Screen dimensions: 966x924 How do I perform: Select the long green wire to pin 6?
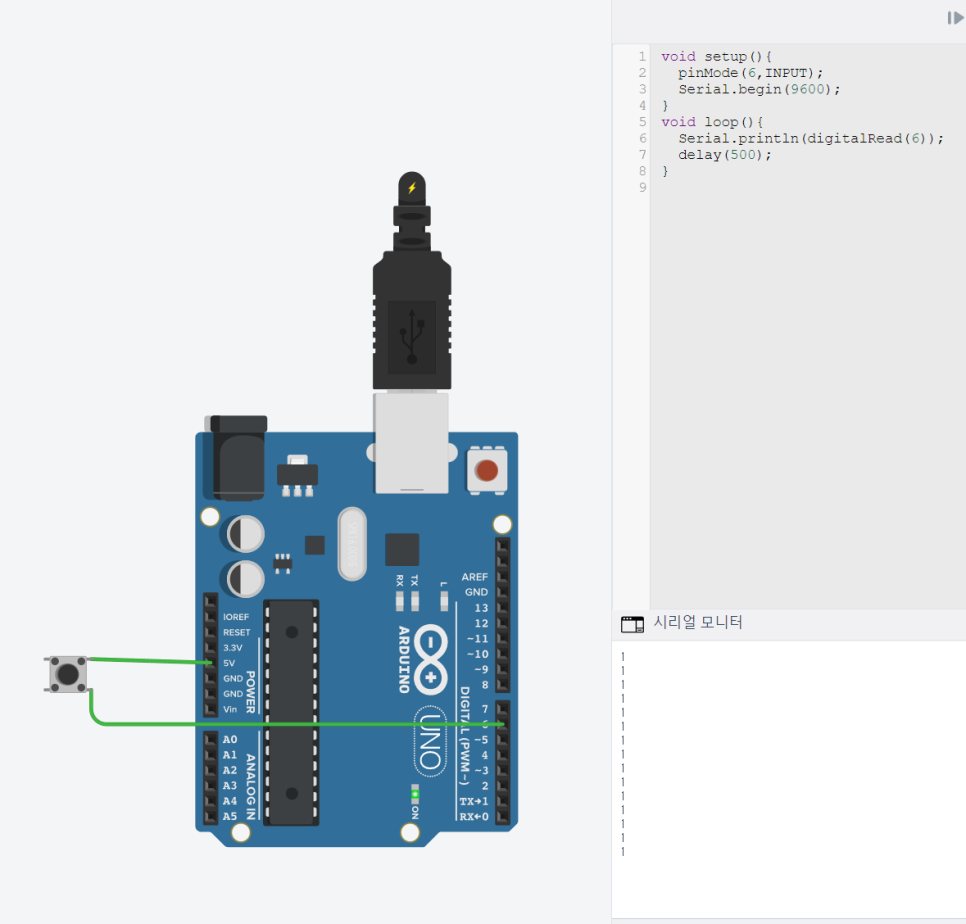[300, 724]
